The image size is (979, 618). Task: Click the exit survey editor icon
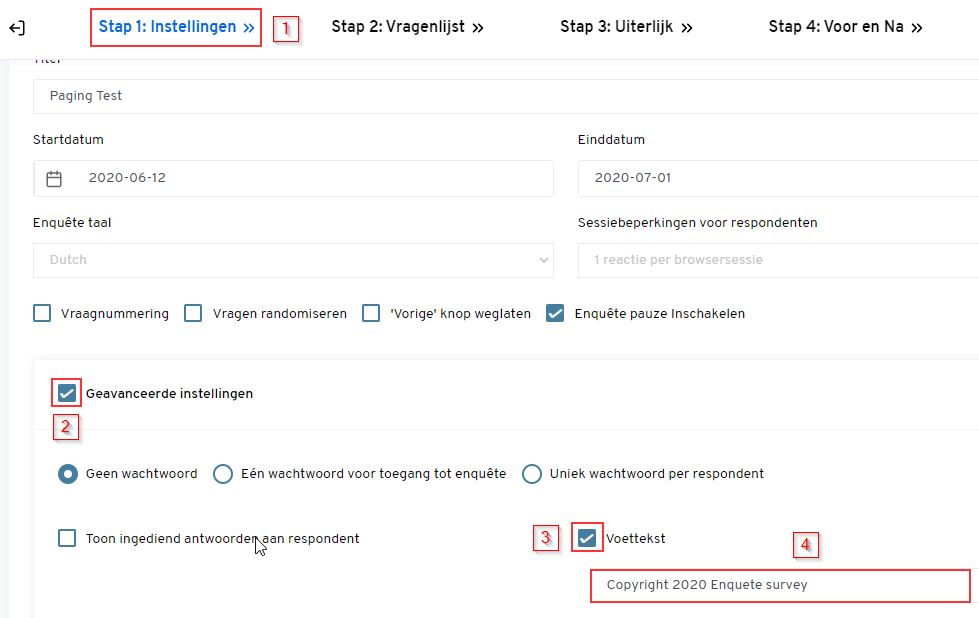pos(16,27)
